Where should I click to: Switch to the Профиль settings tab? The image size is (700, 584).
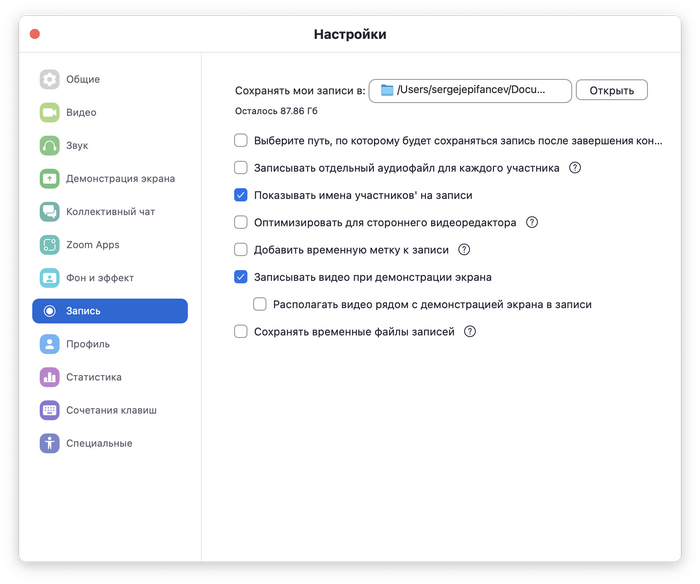pyautogui.click(x=88, y=344)
